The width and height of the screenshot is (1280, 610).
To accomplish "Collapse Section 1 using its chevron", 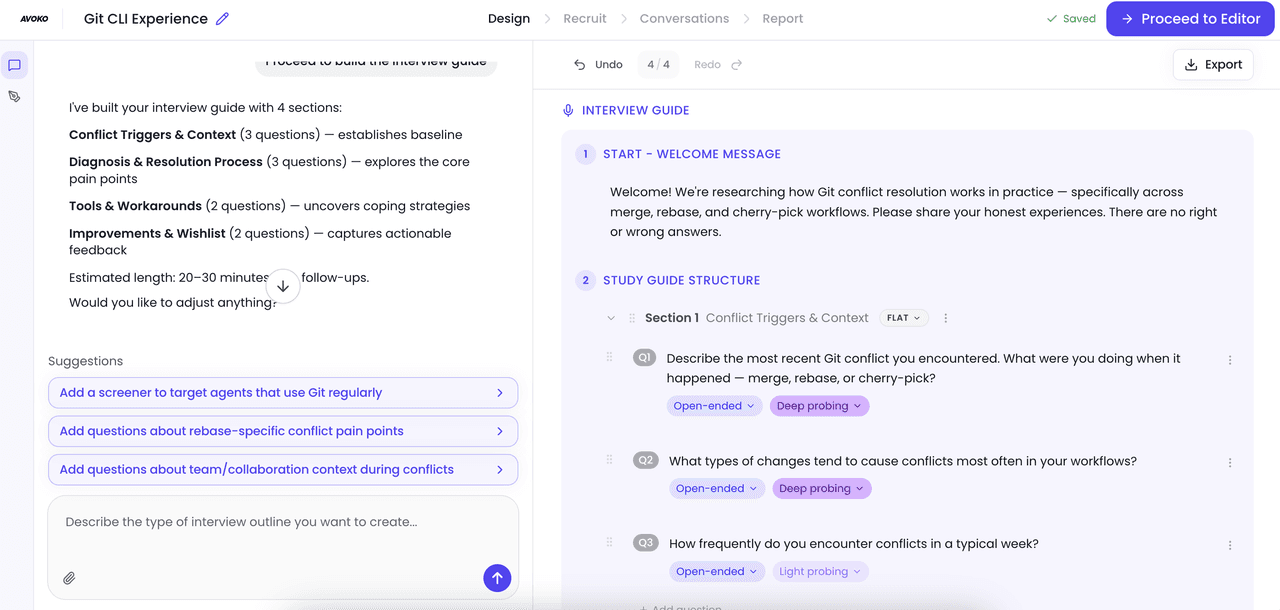I will 611,317.
